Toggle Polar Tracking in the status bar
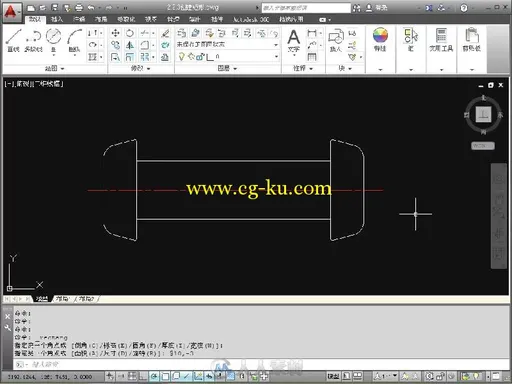This screenshot has height=384, width=512. point(154,376)
